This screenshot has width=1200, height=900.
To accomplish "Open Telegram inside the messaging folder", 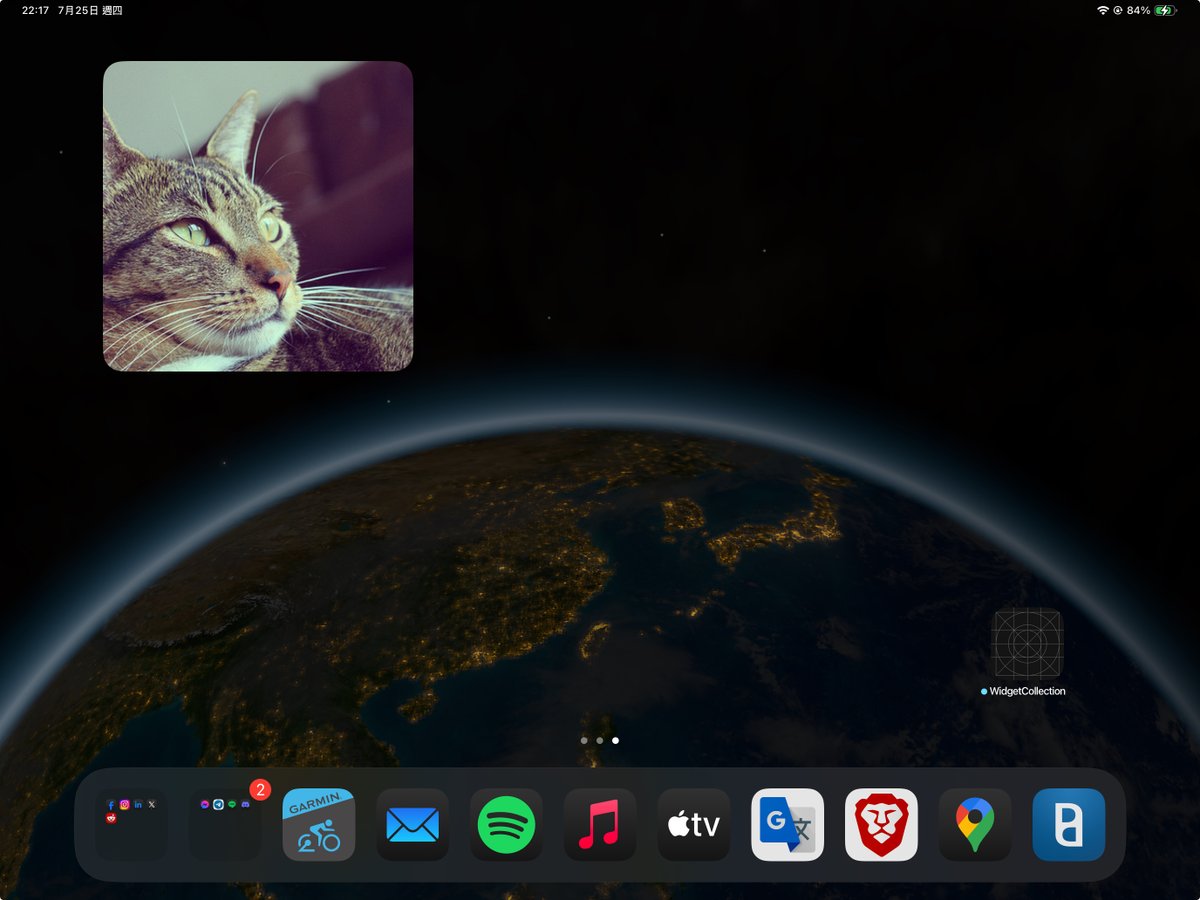I will 217,803.
